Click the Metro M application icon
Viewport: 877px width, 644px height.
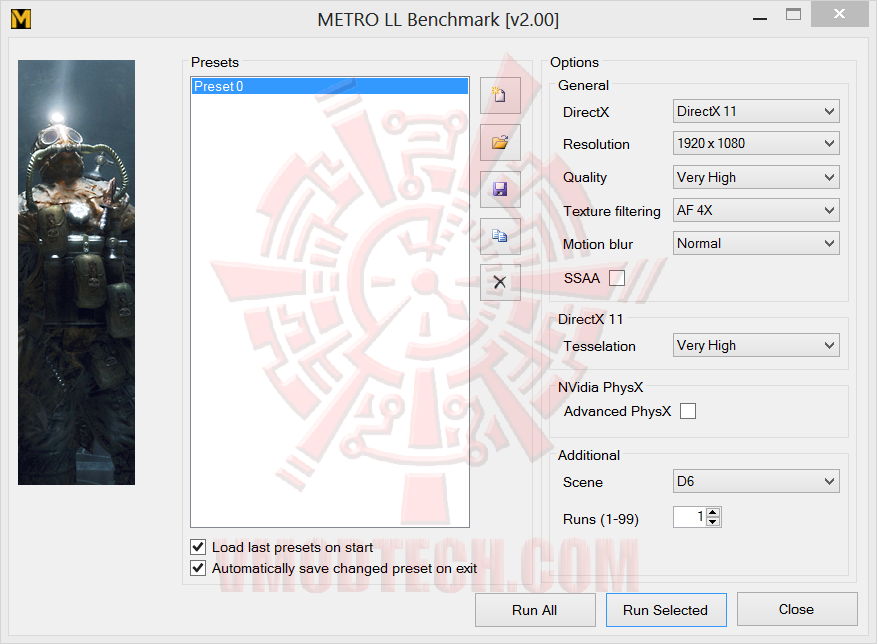click(21, 19)
